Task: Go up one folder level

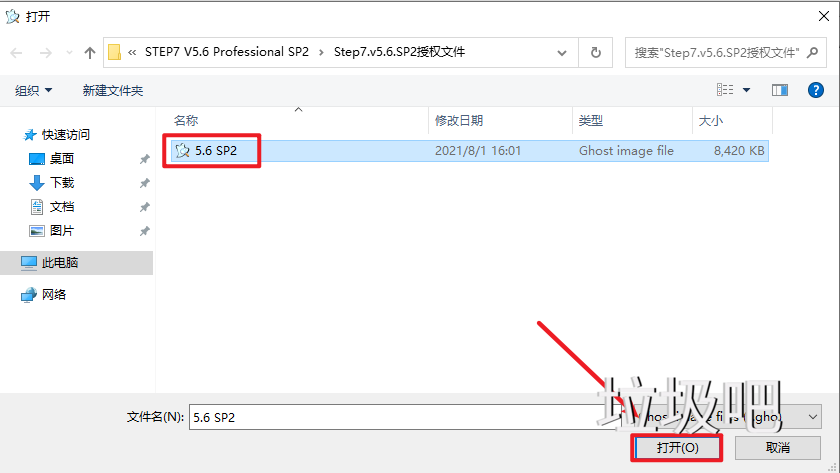Action: (90, 53)
